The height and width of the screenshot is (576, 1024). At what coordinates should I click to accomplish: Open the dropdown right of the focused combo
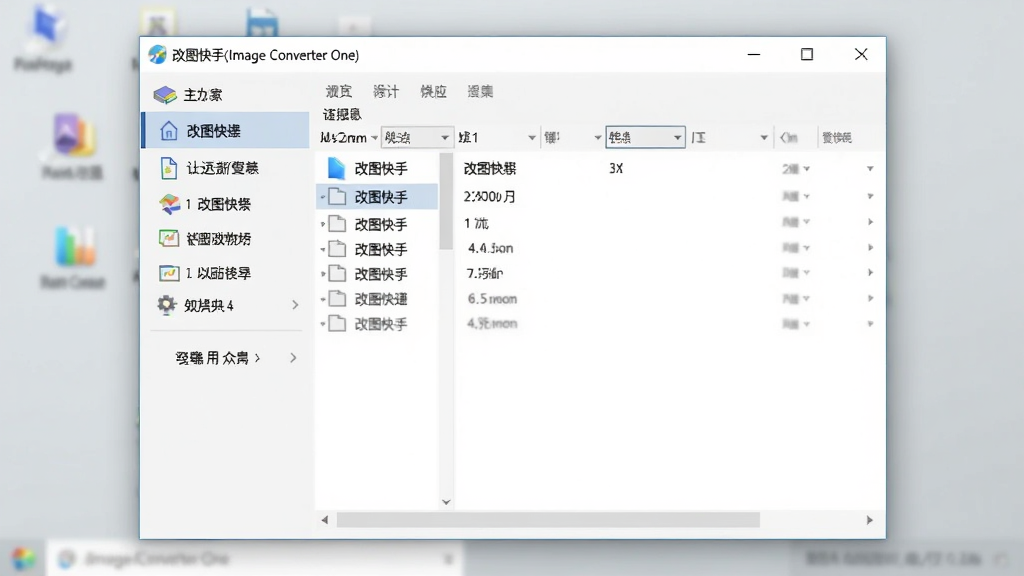[x=729, y=138]
